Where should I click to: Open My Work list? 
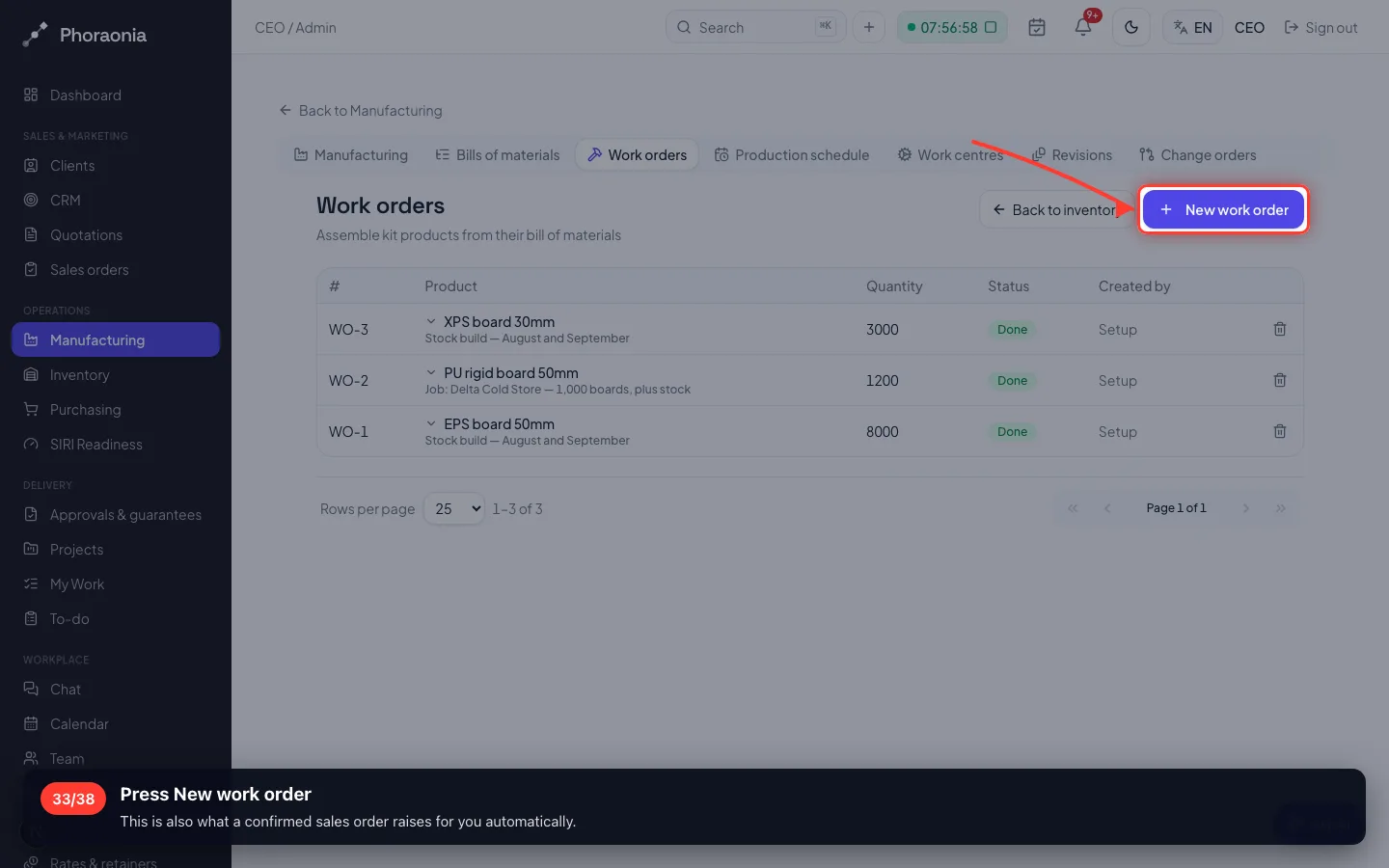(x=116, y=583)
